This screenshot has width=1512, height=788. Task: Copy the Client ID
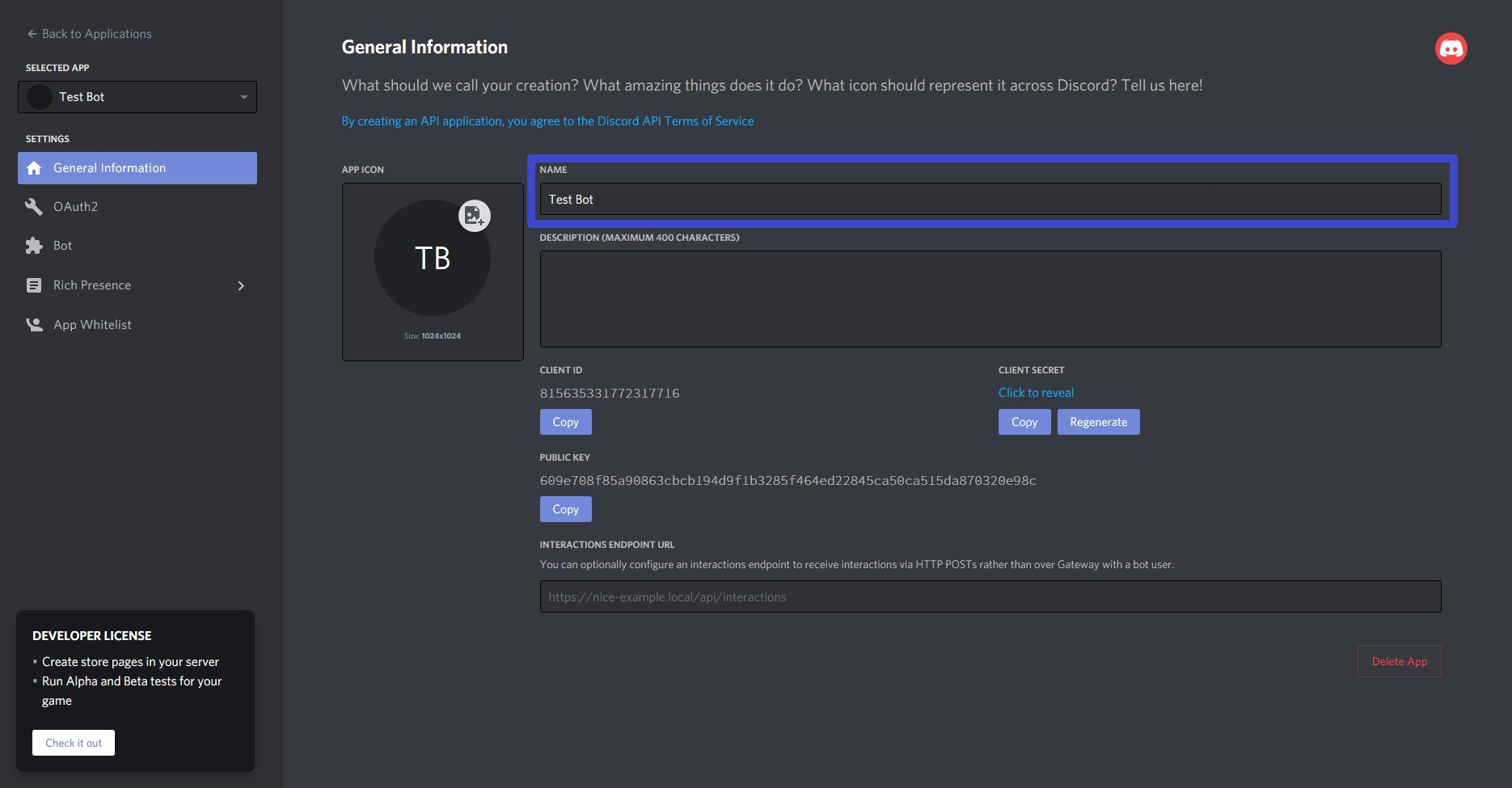point(565,422)
